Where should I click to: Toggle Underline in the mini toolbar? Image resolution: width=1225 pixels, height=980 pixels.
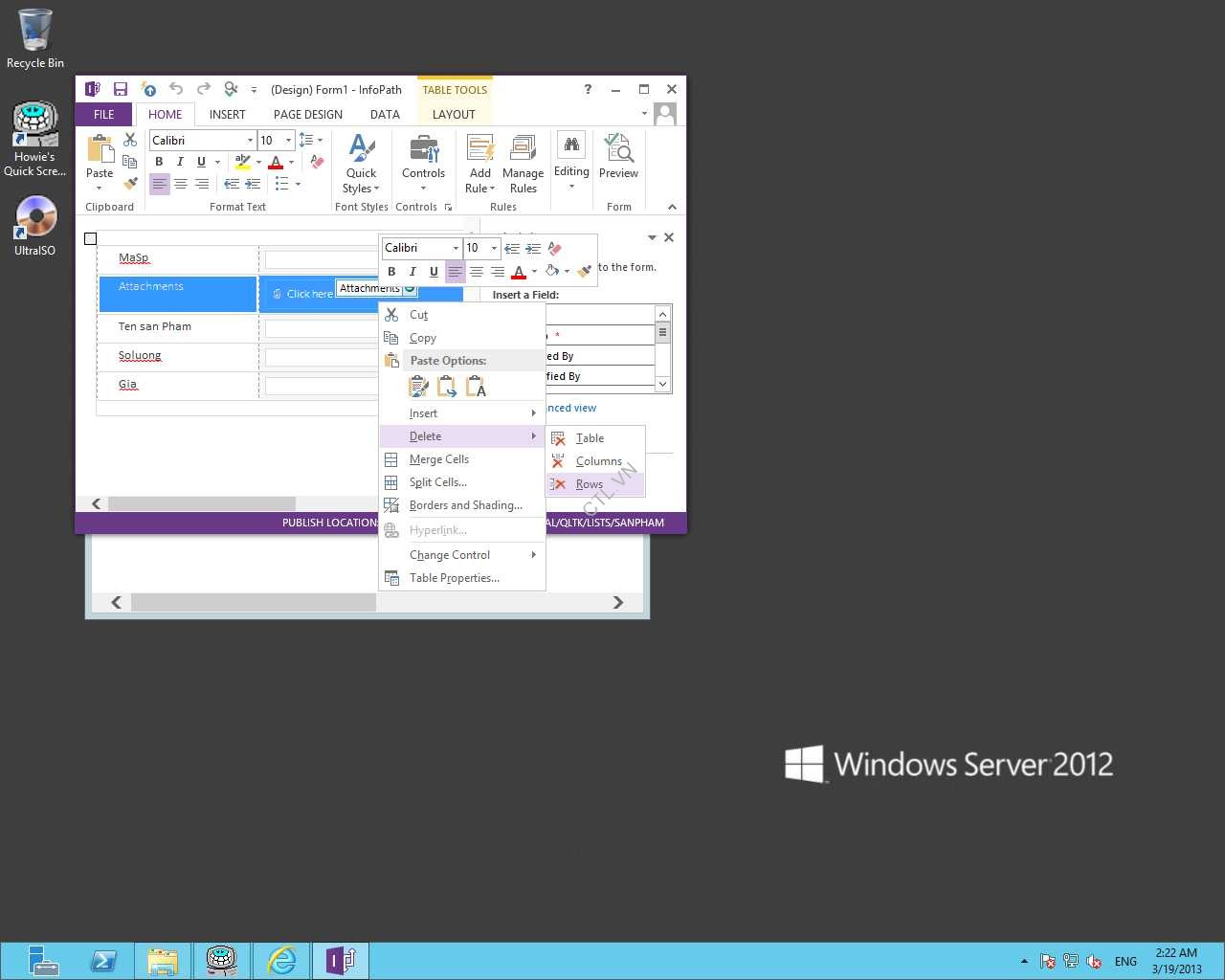pyautogui.click(x=434, y=272)
